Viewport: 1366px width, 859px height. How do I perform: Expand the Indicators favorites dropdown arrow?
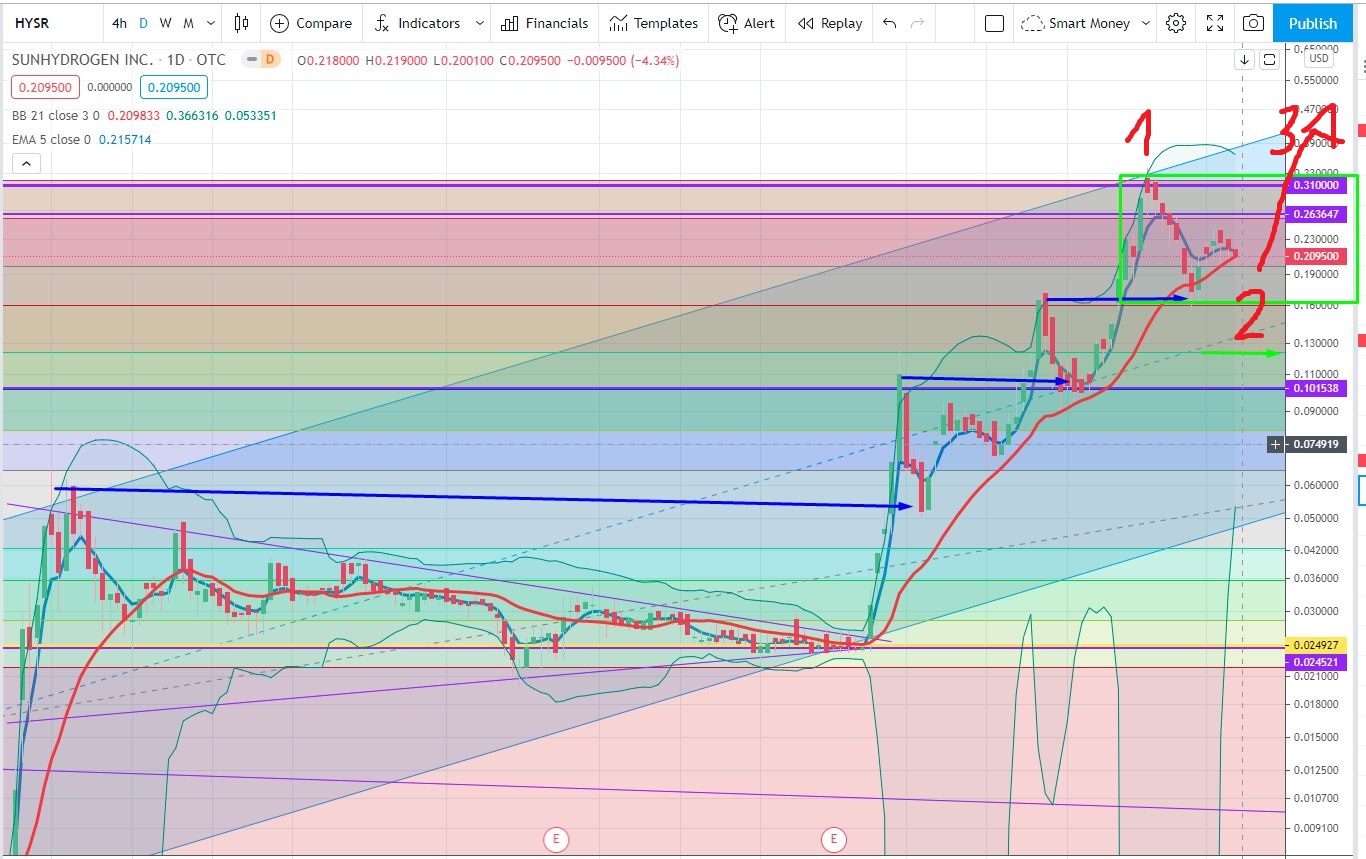pos(480,23)
